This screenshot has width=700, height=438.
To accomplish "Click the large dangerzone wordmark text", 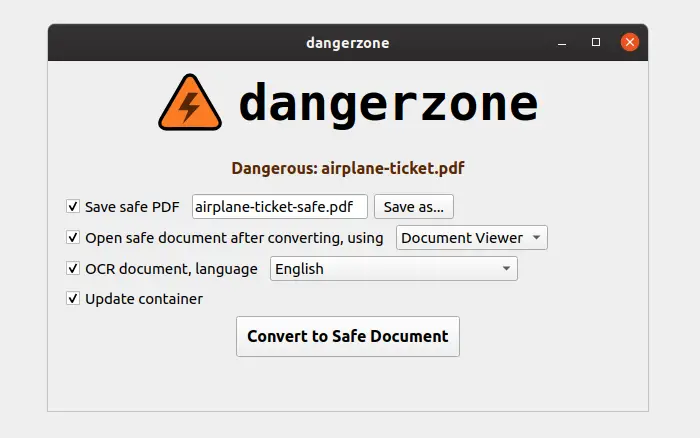I will tap(388, 104).
